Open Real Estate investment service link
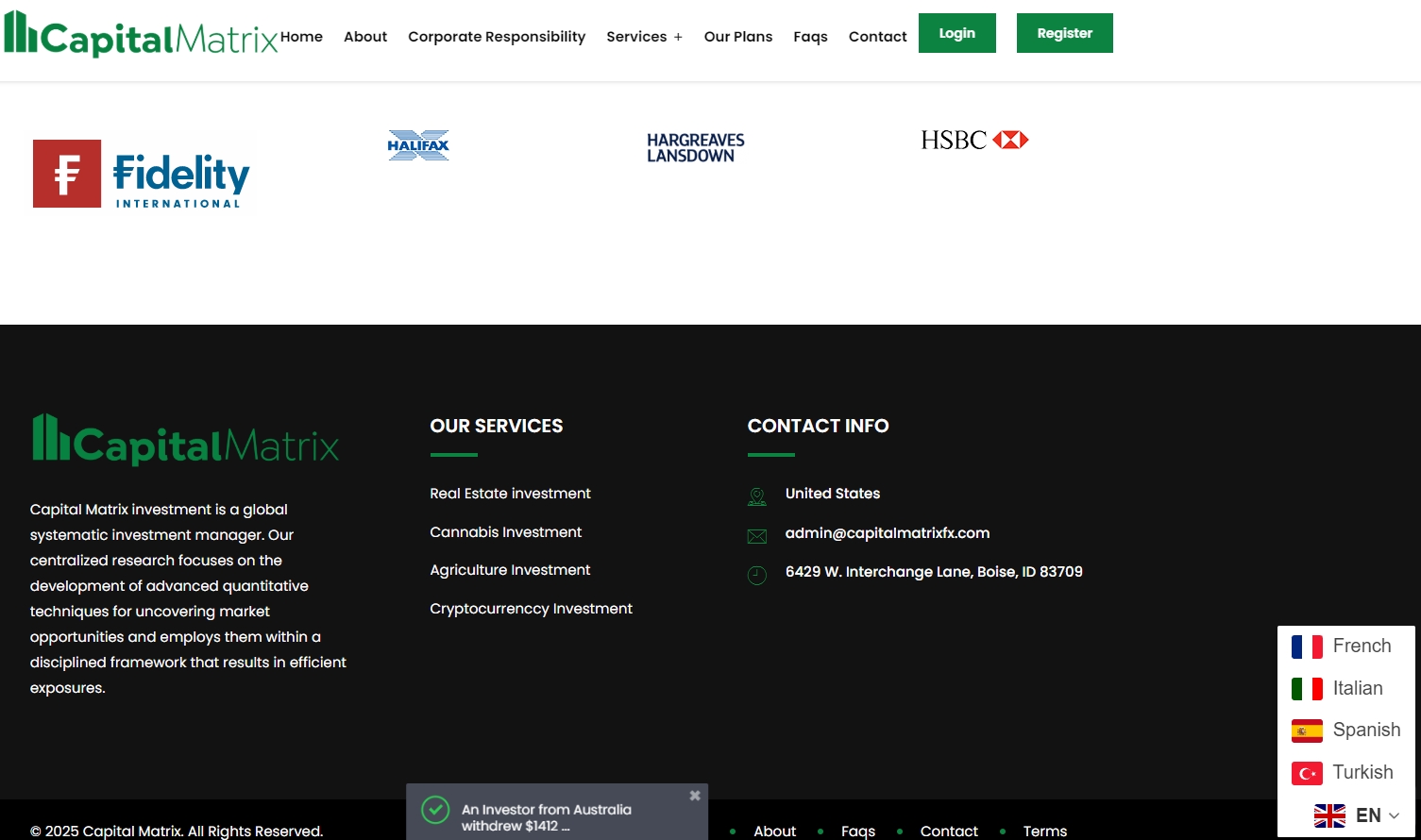 511,494
